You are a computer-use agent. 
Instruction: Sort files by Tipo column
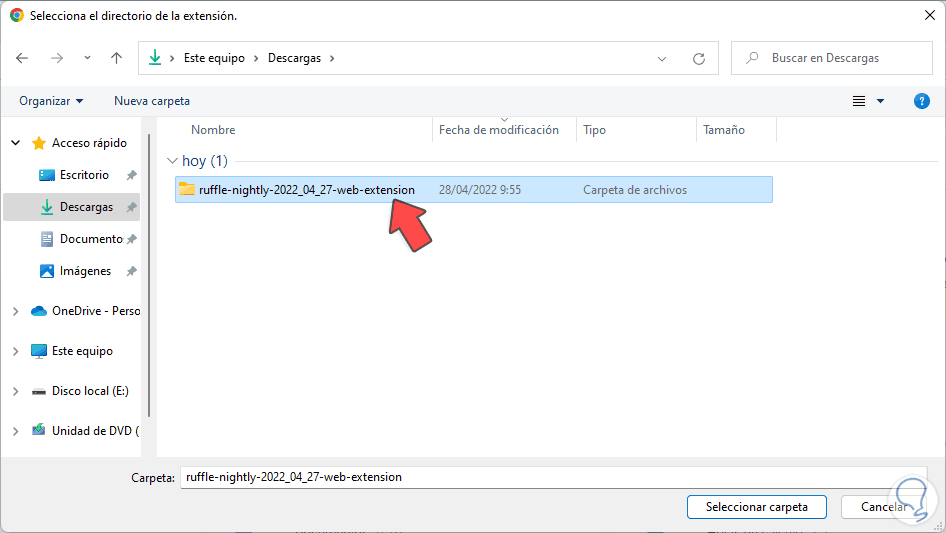594,130
